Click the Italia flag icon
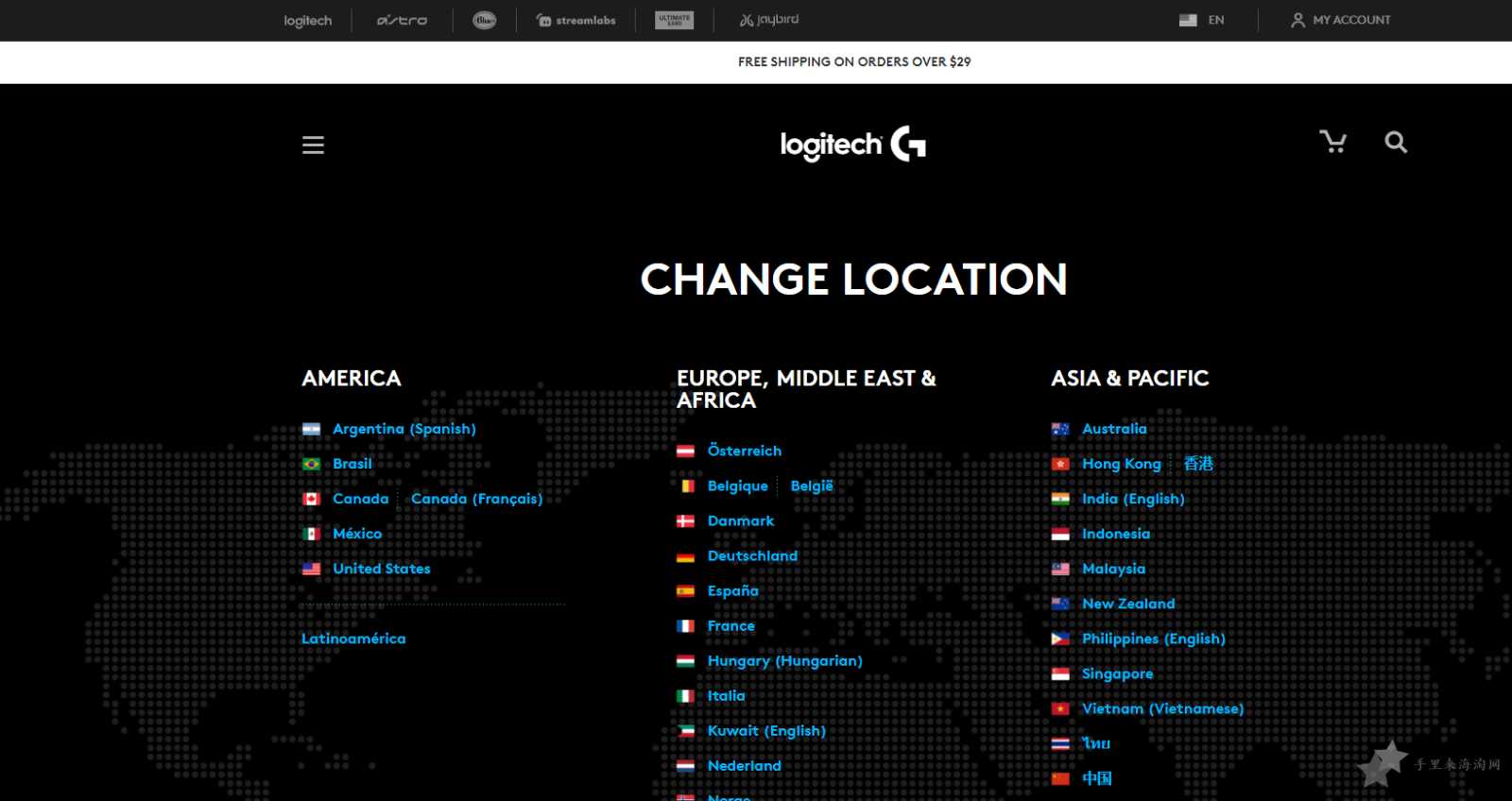 click(686, 696)
